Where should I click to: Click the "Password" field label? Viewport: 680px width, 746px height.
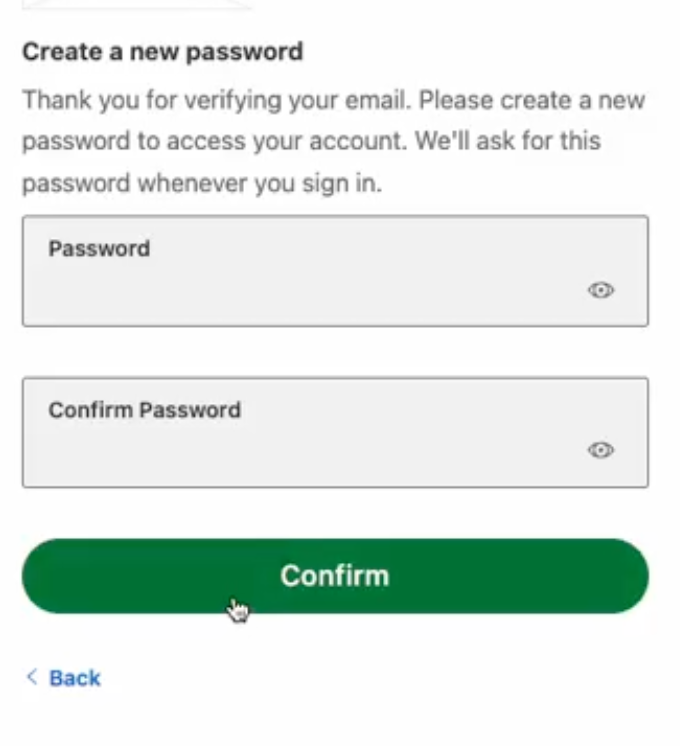tap(99, 249)
